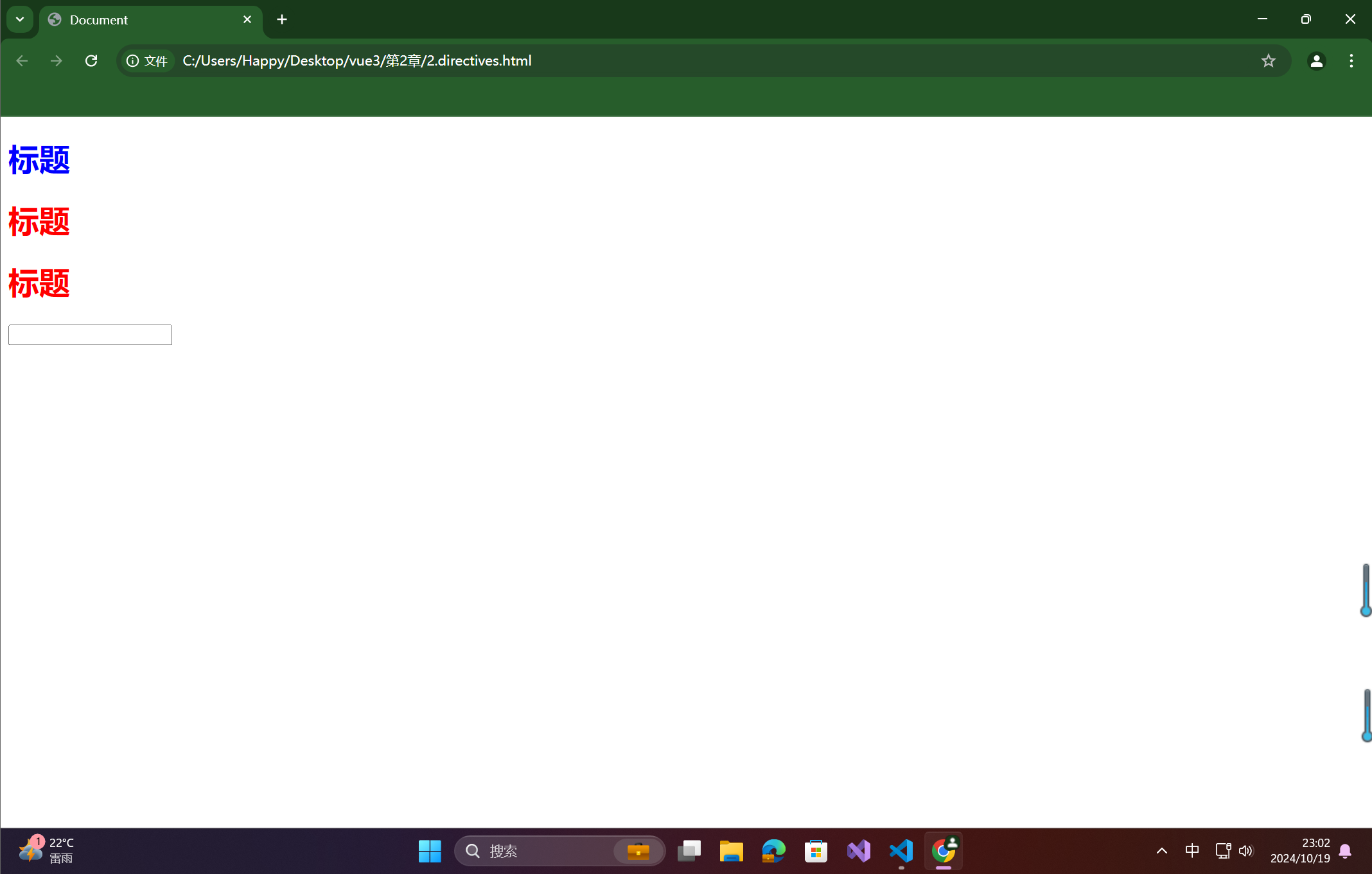
Task: Open File Explorer from the taskbar
Action: point(731,851)
